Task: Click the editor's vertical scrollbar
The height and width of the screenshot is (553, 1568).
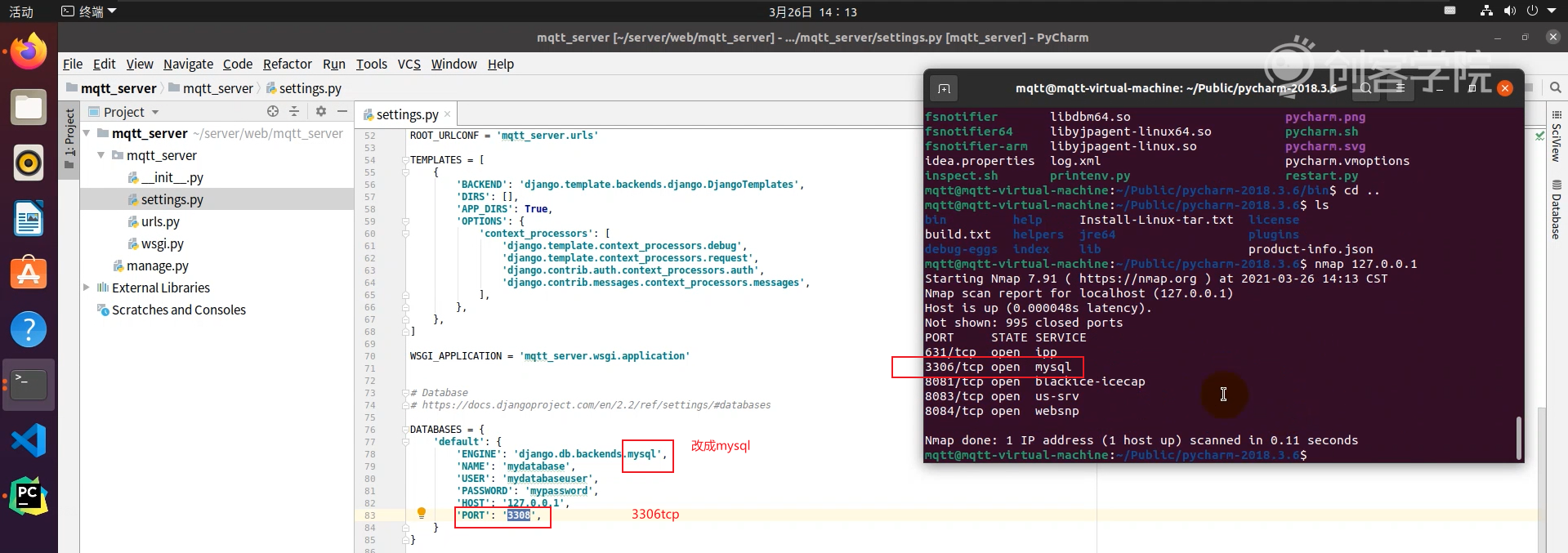Action: point(1540,482)
